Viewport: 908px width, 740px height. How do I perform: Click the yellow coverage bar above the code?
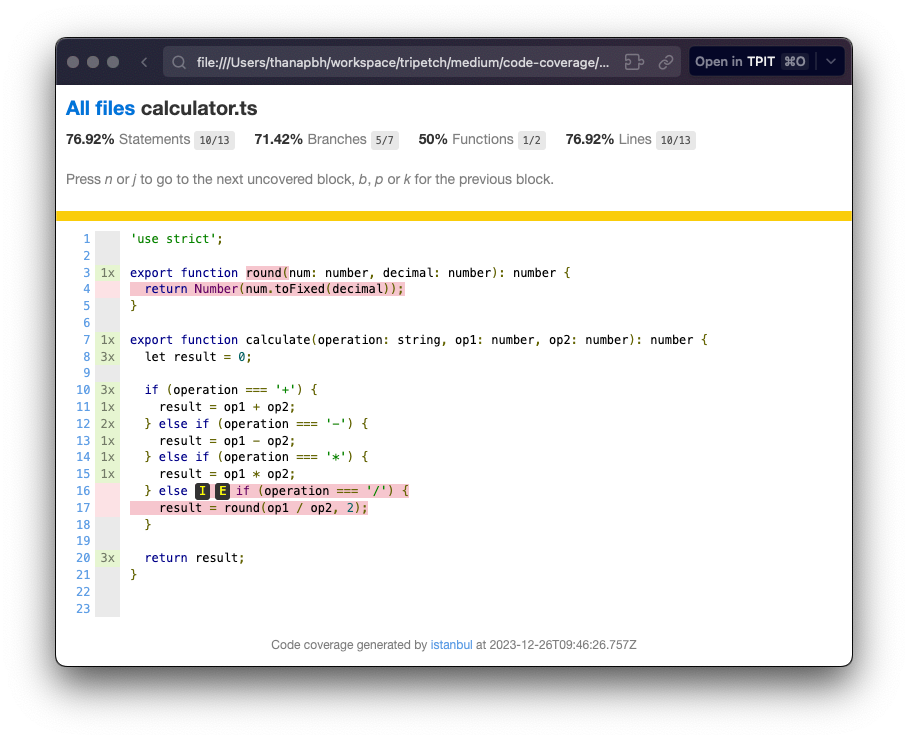[454, 215]
